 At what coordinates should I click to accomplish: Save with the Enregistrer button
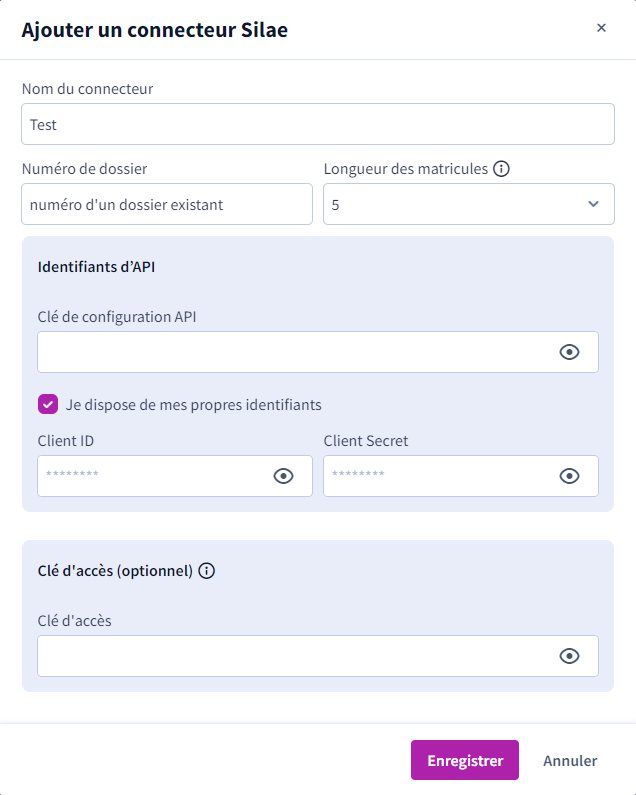point(465,760)
